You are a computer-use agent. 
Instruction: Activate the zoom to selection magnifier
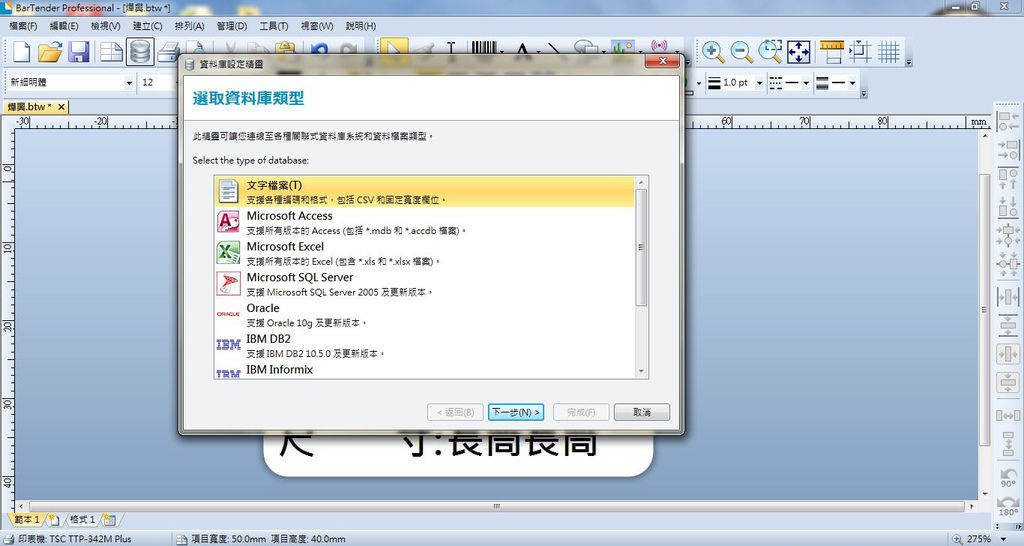(x=770, y=52)
